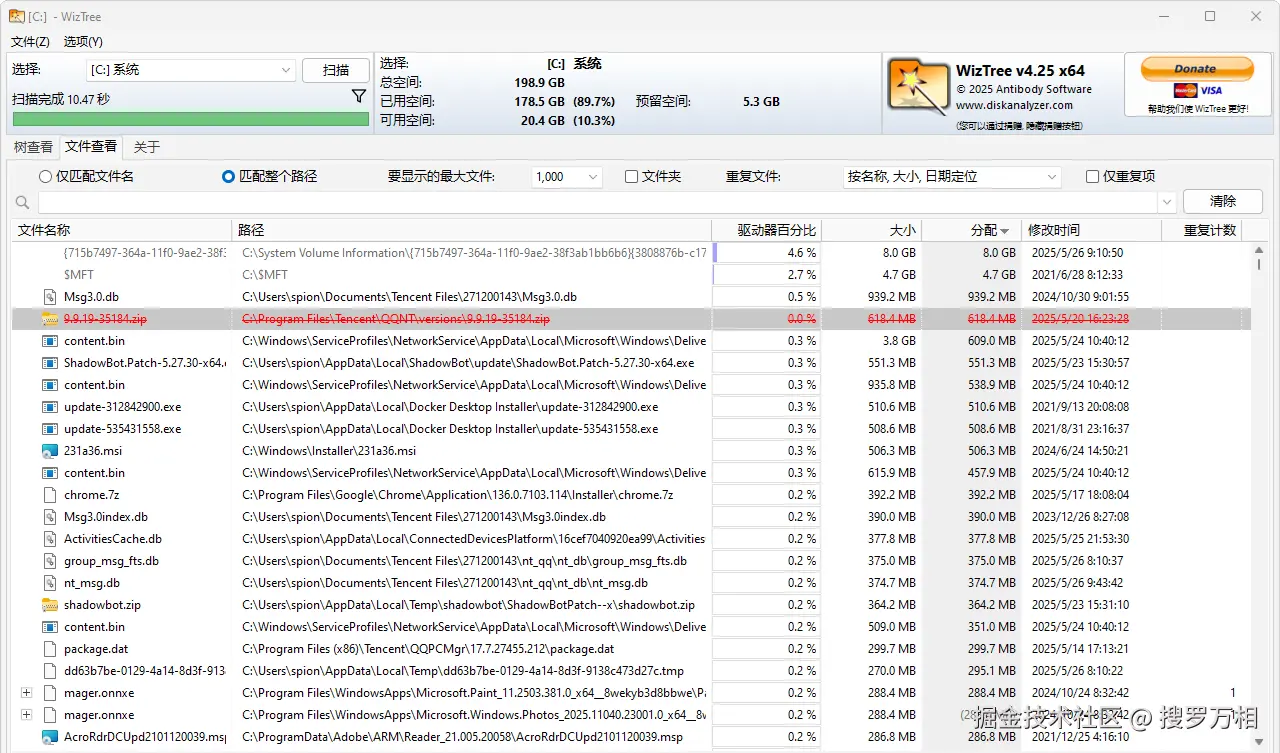Open the max files 1,000 dropdown
The height and width of the screenshot is (753, 1280).
pyautogui.click(x=566, y=176)
